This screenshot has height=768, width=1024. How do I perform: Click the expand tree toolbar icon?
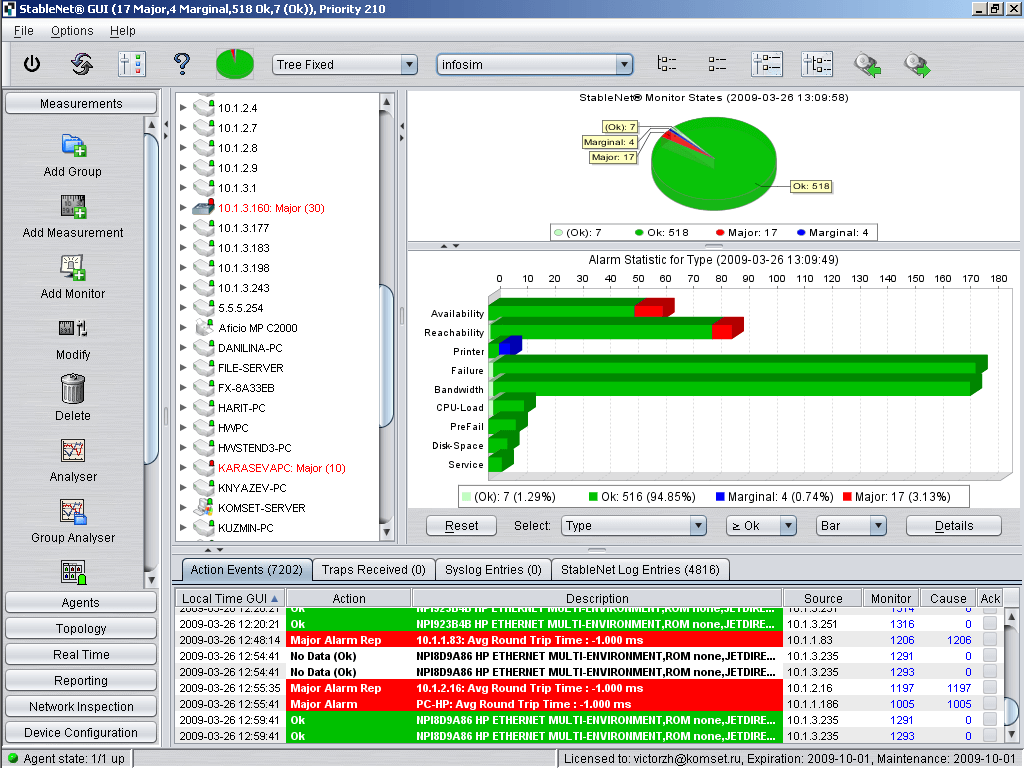tap(666, 64)
